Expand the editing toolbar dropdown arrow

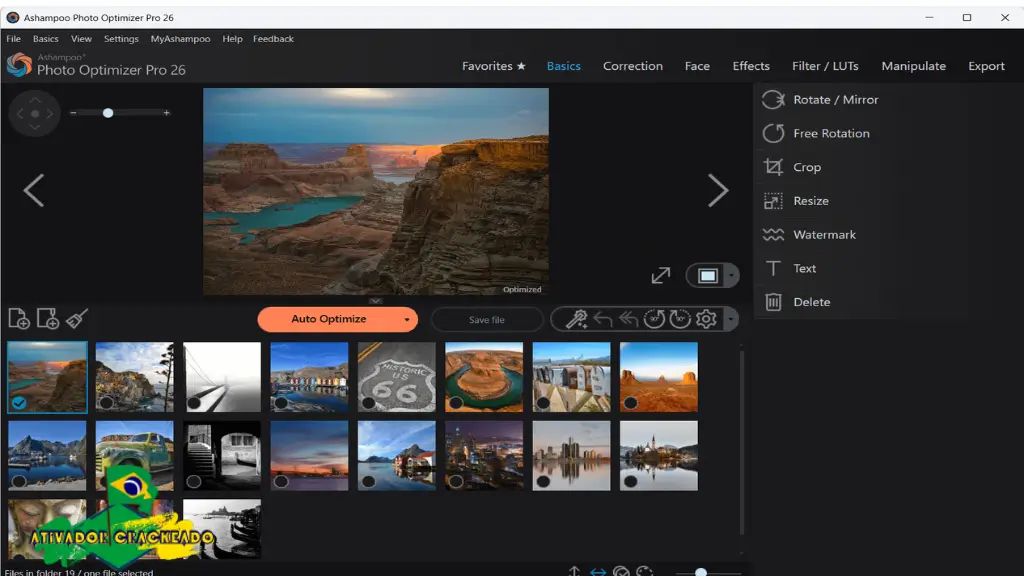(731, 319)
